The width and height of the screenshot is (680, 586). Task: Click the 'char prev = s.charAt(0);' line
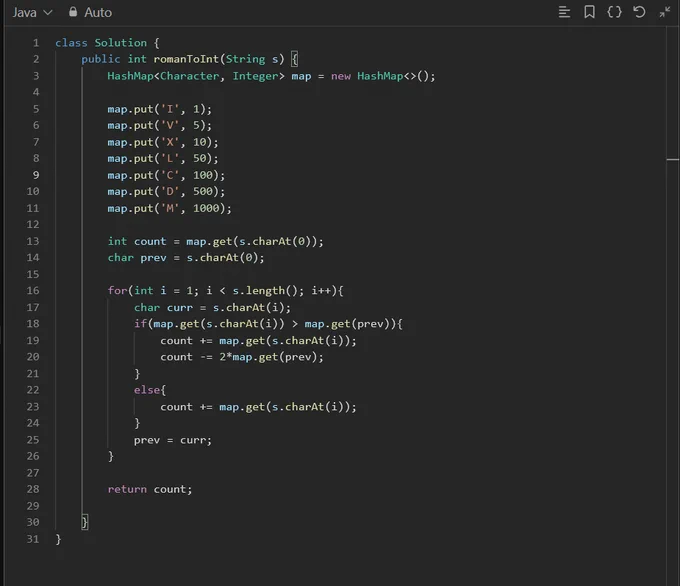pyautogui.click(x=186, y=258)
